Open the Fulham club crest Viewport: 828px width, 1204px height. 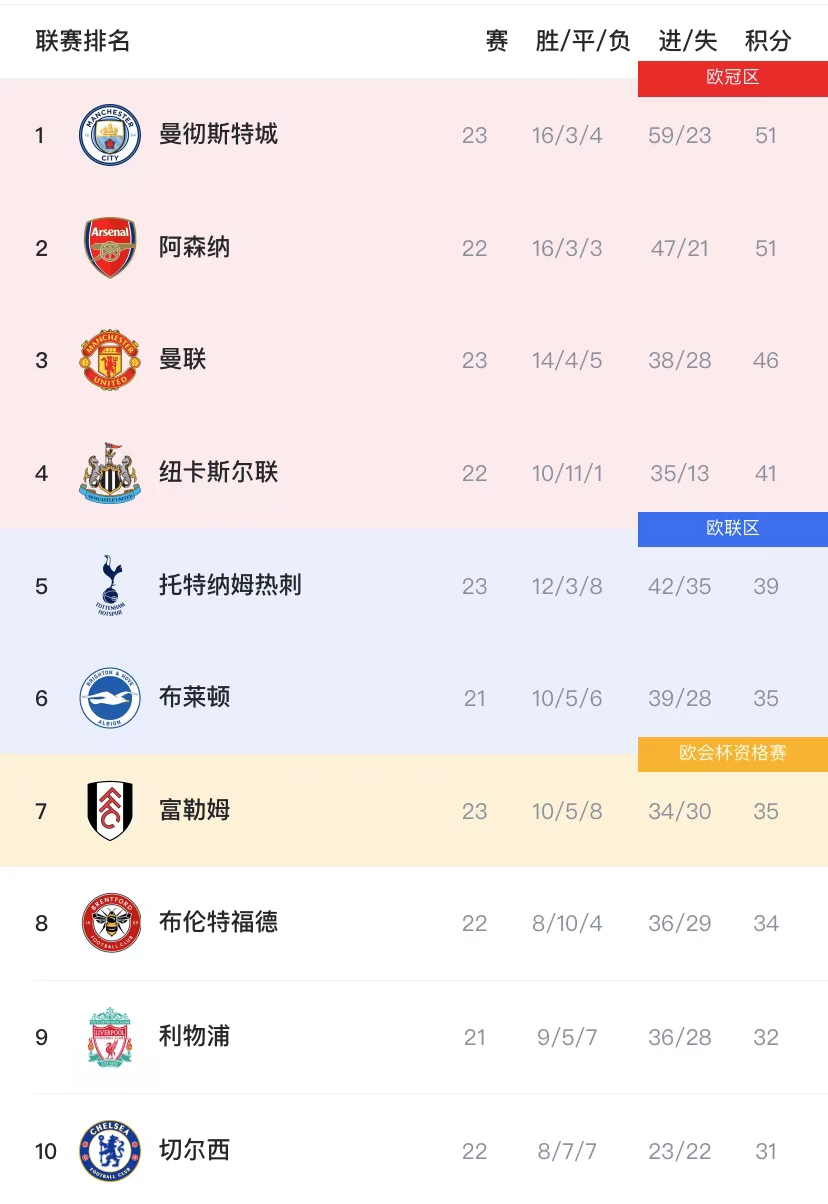(x=110, y=811)
